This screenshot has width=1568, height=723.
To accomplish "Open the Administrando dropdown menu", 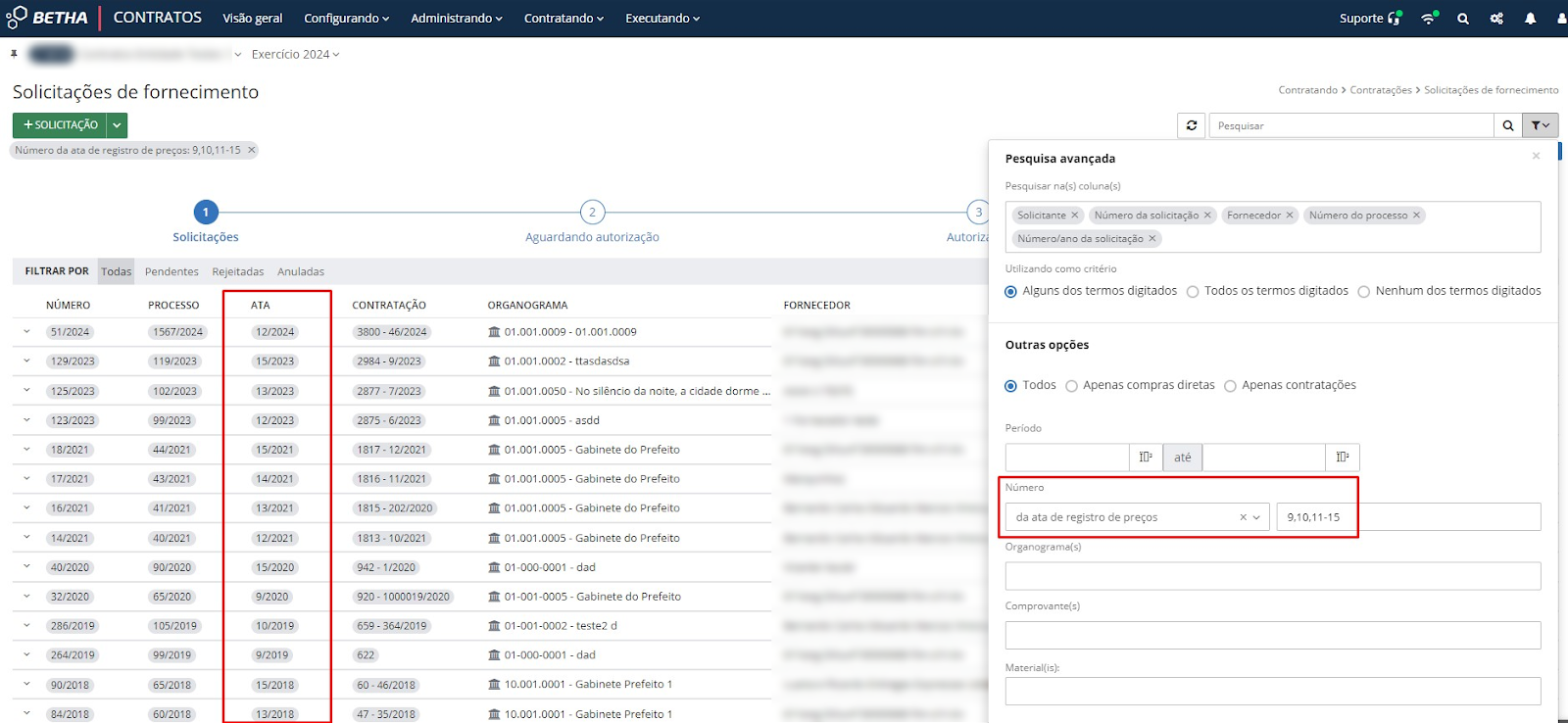I will (x=456, y=19).
